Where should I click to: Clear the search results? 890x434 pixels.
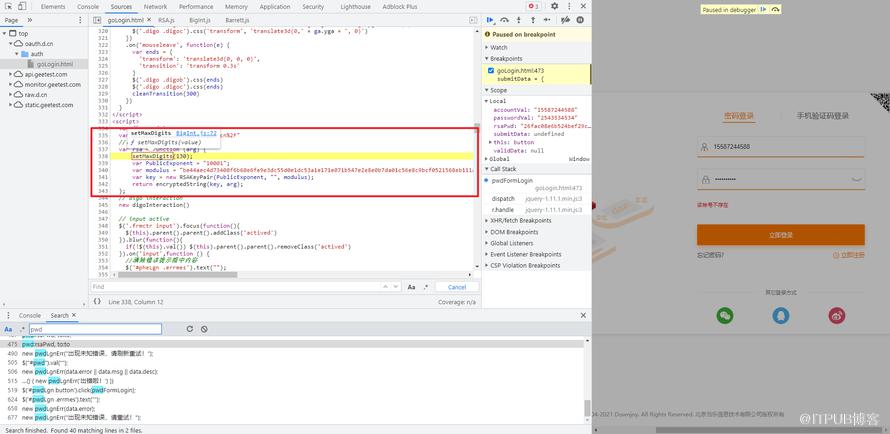pyautogui.click(x=204, y=329)
